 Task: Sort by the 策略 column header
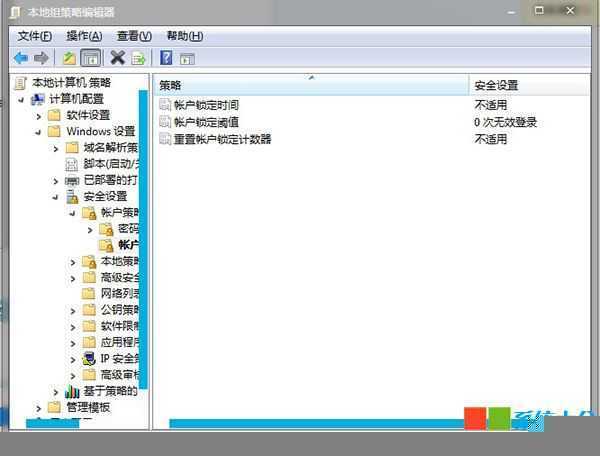point(311,85)
